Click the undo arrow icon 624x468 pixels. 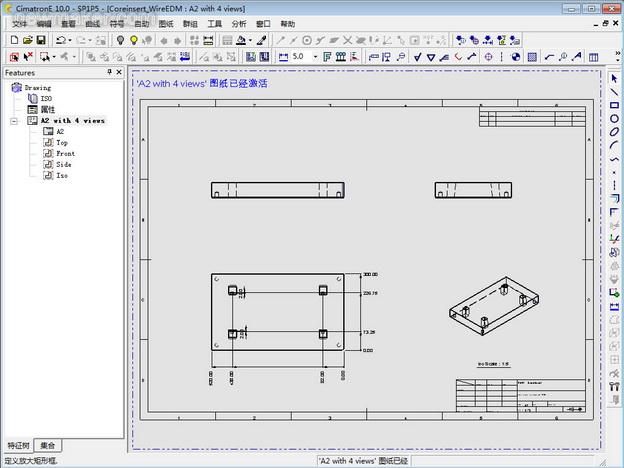point(60,40)
